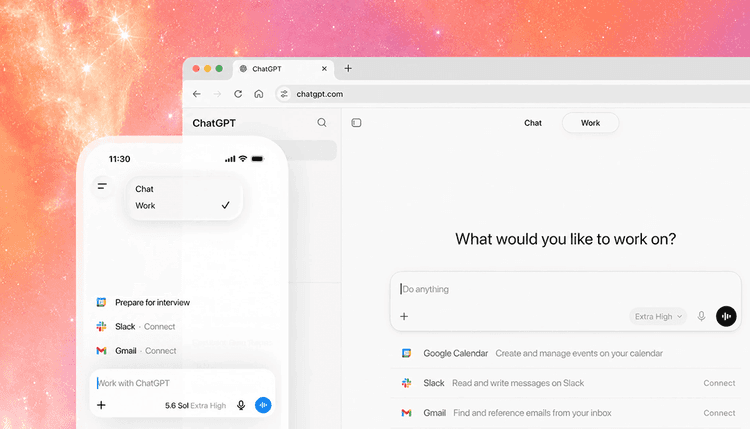Connect Slack on the phone screen

point(160,327)
